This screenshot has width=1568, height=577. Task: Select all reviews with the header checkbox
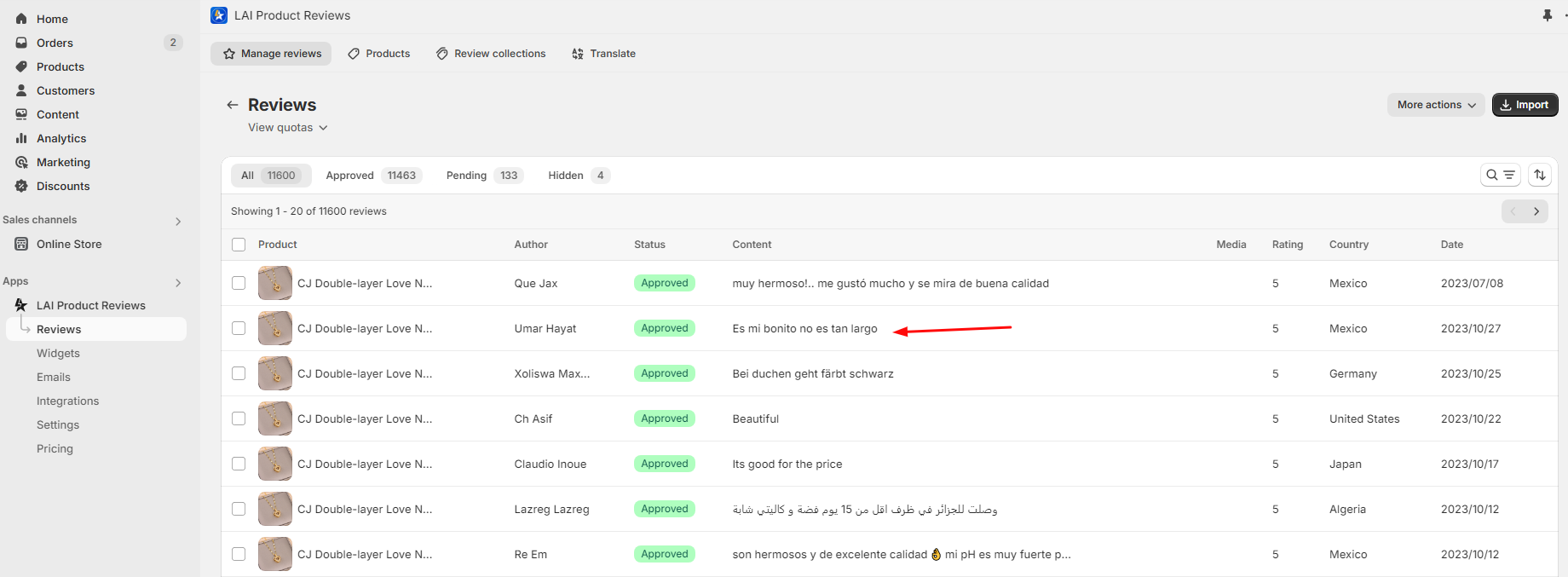239,245
